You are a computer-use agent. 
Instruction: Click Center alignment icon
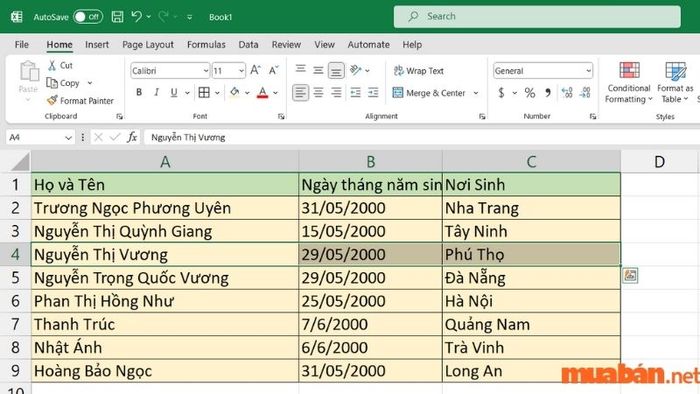pos(318,93)
